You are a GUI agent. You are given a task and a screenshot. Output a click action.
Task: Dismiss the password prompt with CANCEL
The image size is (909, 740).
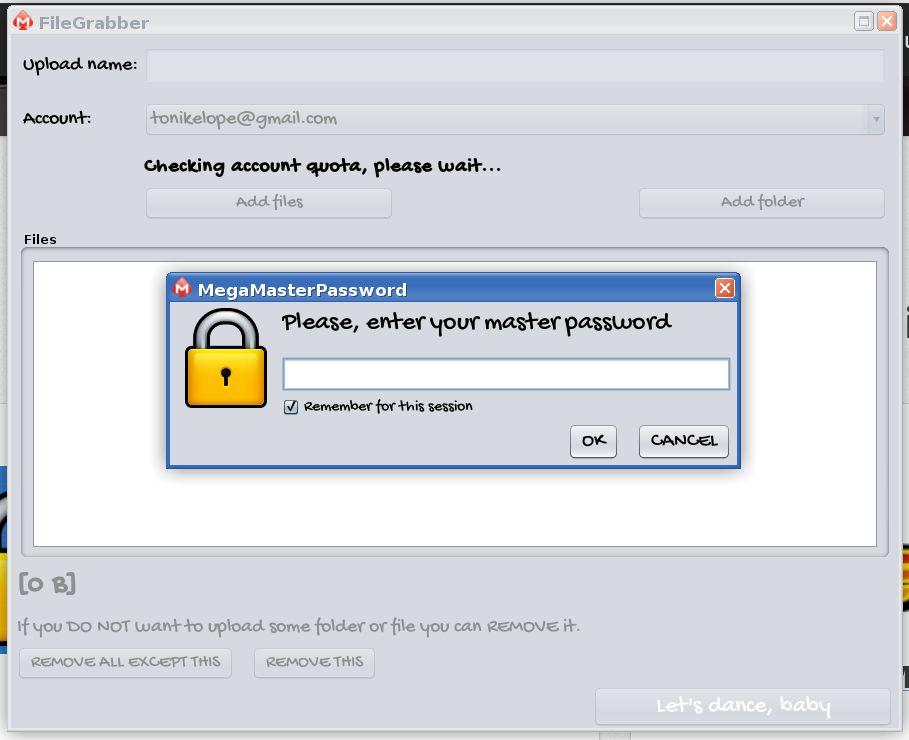point(683,441)
